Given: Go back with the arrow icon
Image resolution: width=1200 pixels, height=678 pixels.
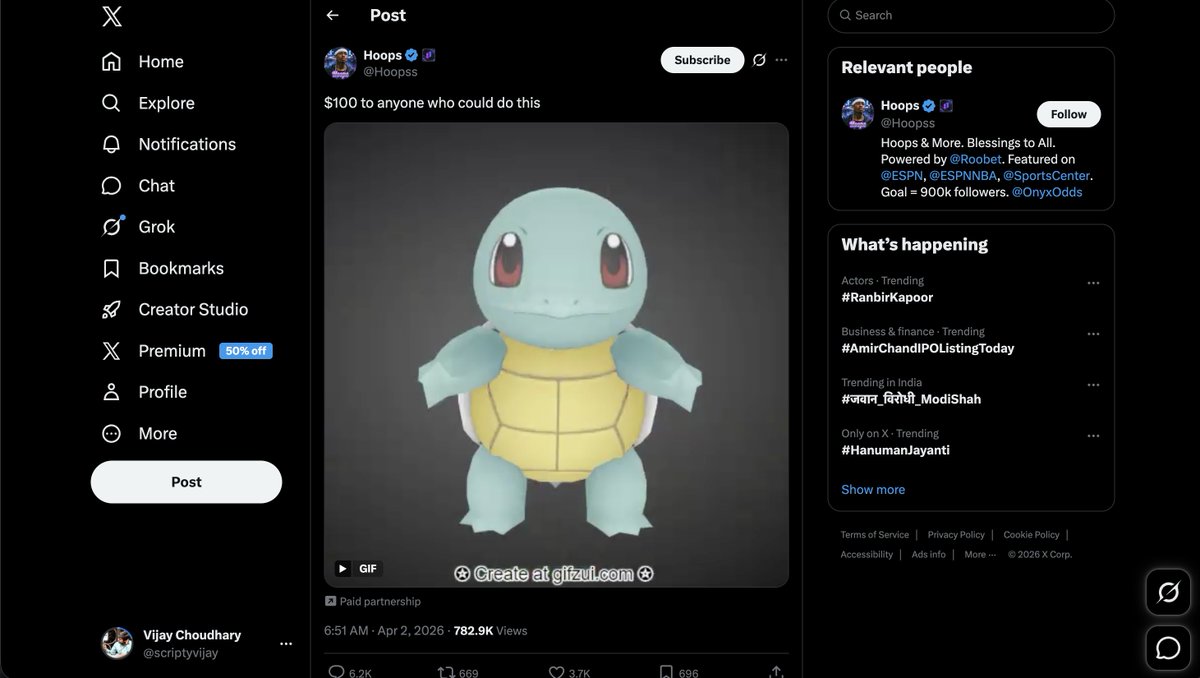Looking at the screenshot, I should click(333, 15).
